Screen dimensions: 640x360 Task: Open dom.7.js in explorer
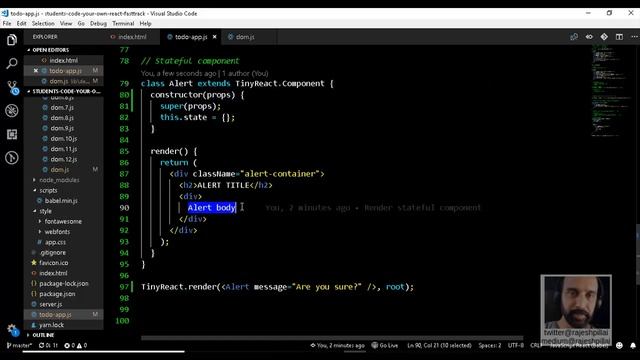tap(62, 108)
